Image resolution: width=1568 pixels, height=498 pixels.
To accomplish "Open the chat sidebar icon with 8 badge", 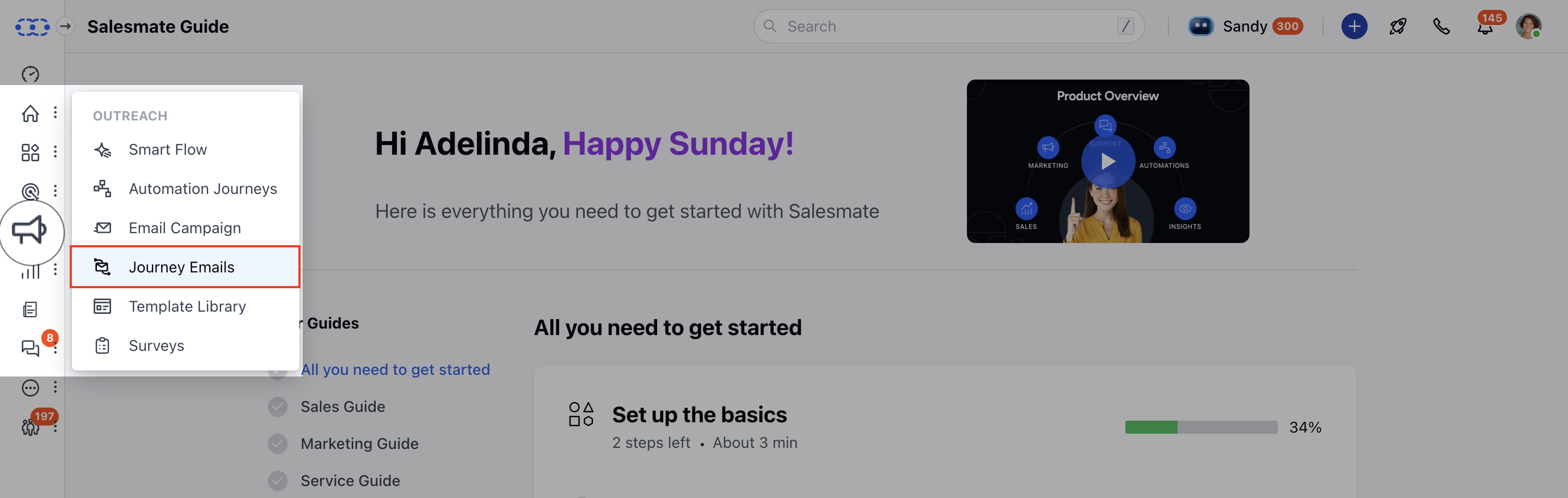I will pos(30,348).
